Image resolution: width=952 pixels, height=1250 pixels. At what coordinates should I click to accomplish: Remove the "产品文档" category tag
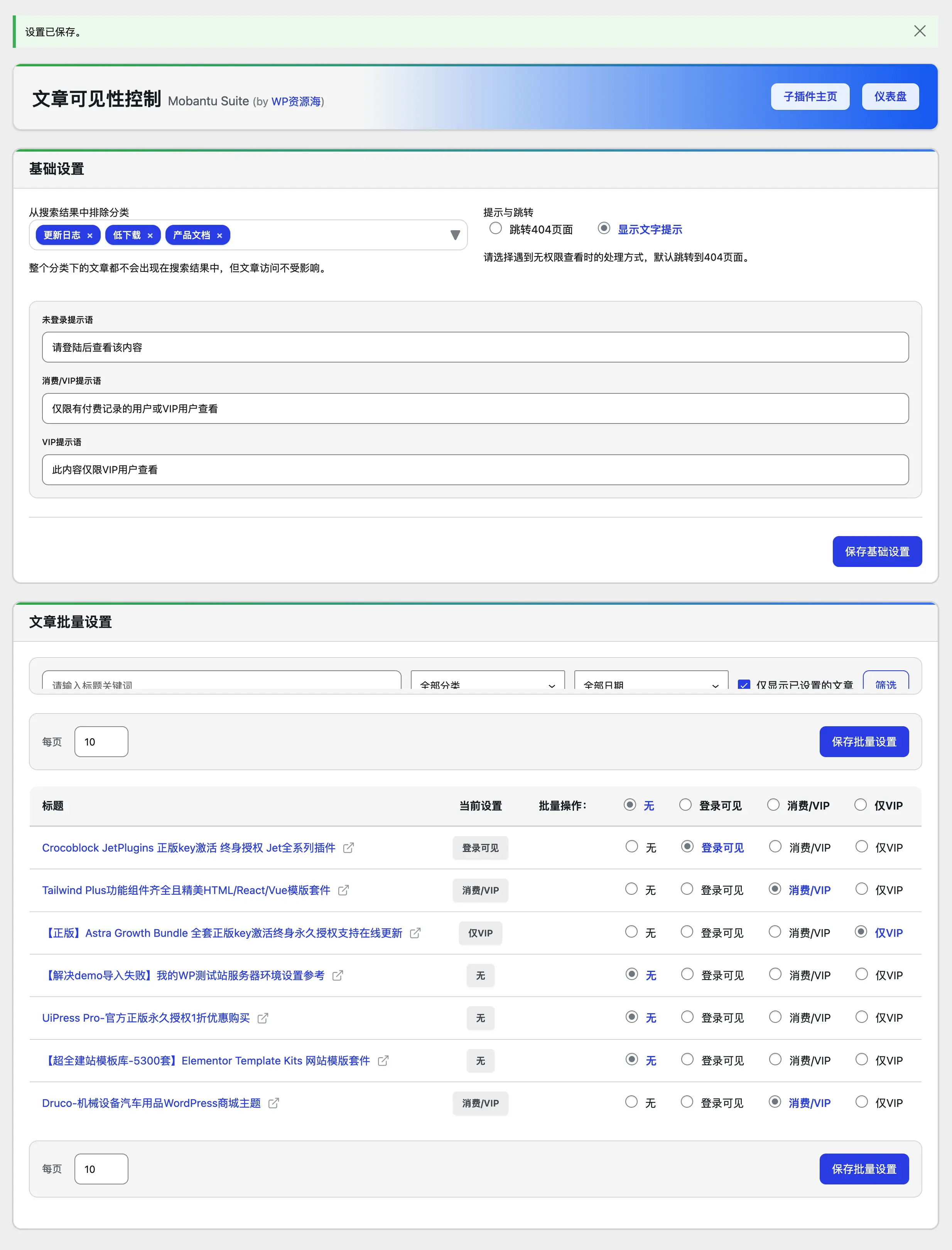[220, 235]
